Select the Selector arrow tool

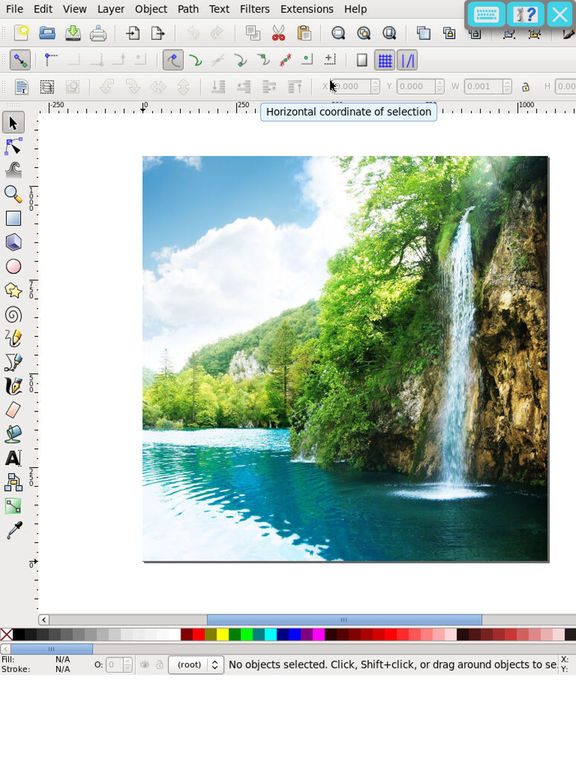[13, 122]
